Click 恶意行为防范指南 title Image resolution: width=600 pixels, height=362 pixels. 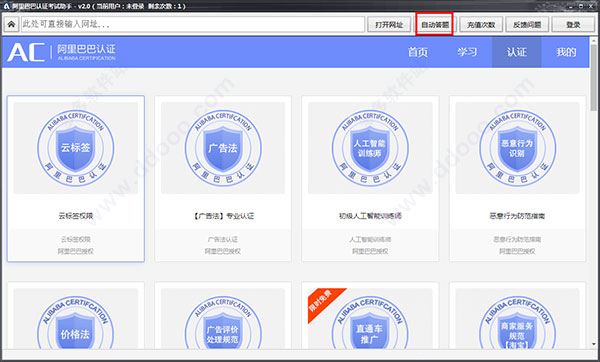click(x=517, y=216)
